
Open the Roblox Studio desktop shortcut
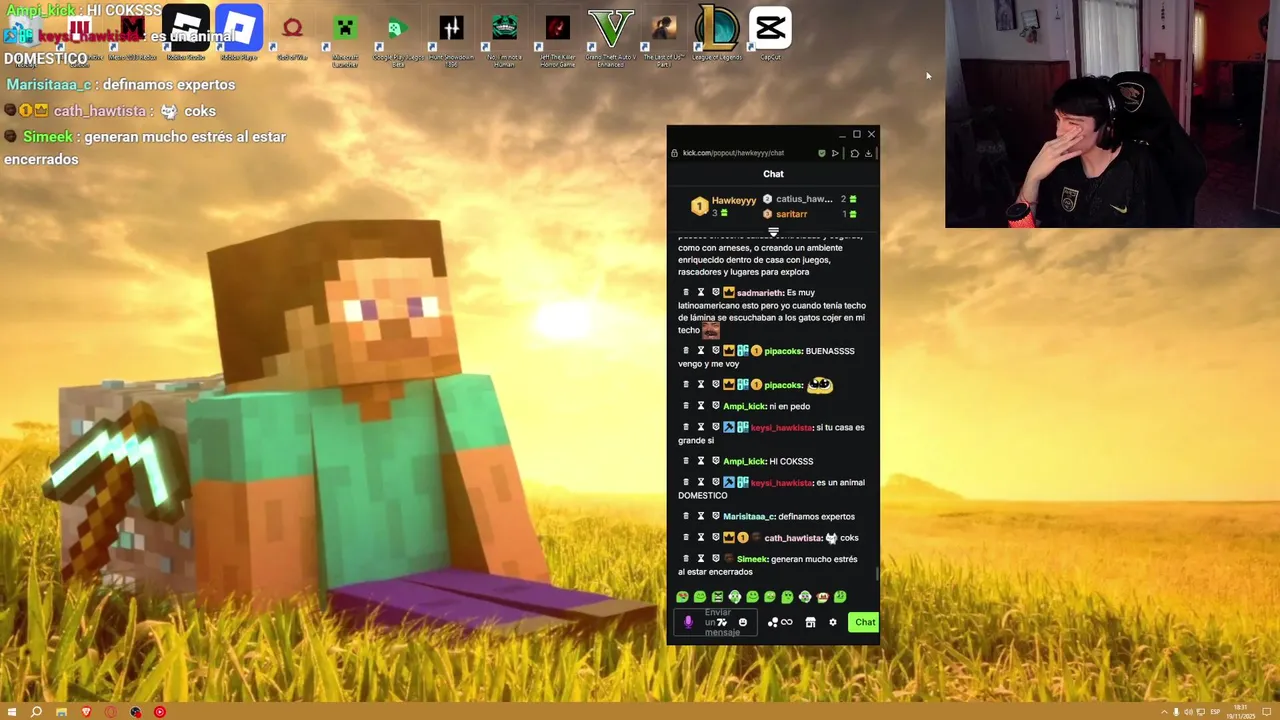[x=186, y=33]
